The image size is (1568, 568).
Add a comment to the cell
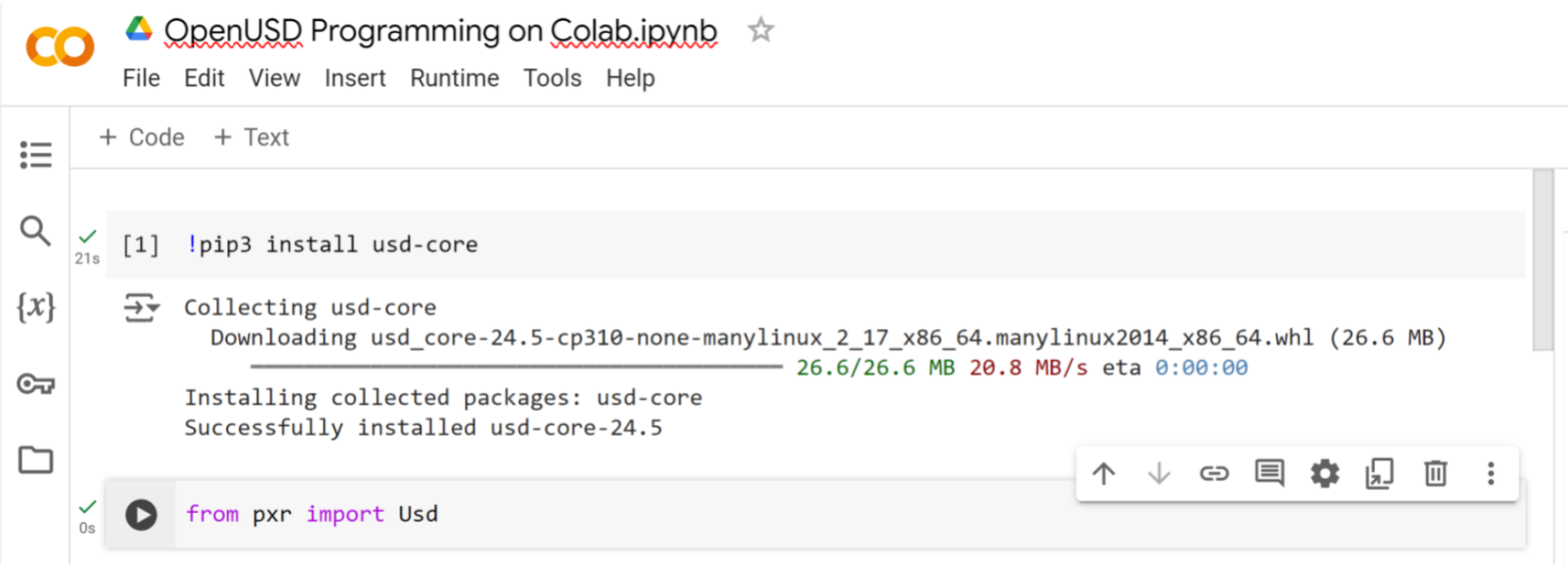[1269, 473]
